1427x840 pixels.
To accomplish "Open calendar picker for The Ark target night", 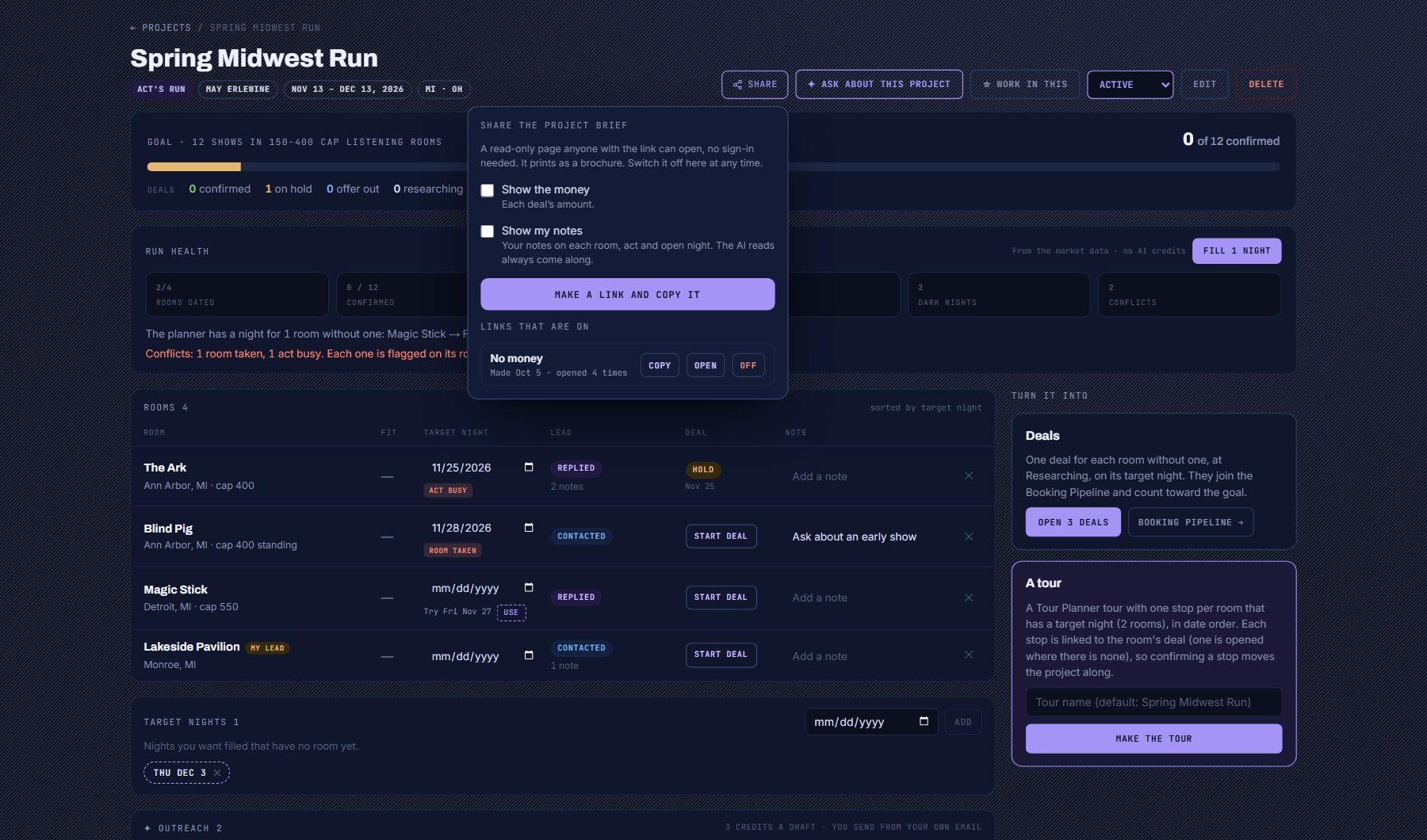I will point(529,467).
